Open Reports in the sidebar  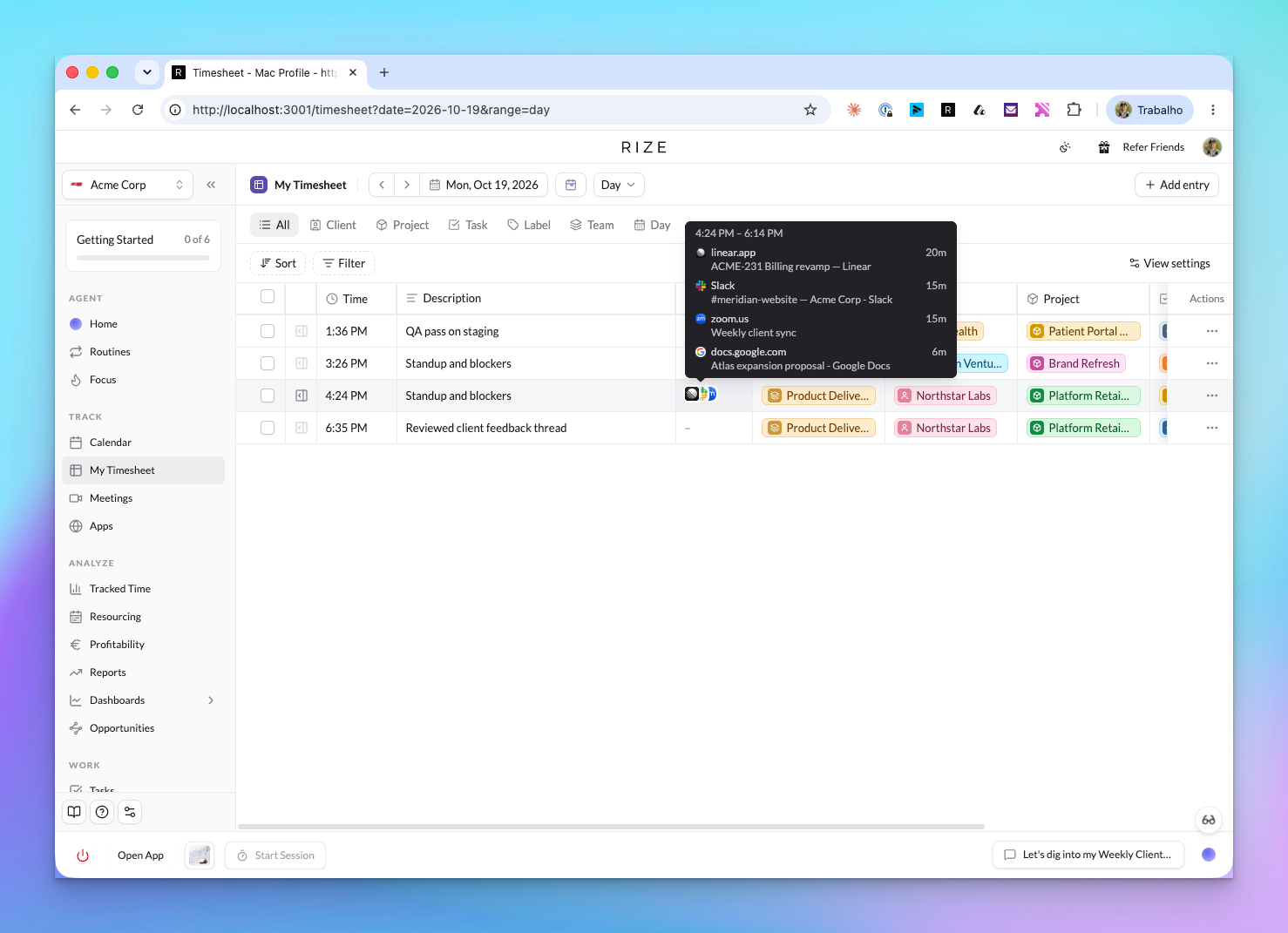tap(143, 673)
